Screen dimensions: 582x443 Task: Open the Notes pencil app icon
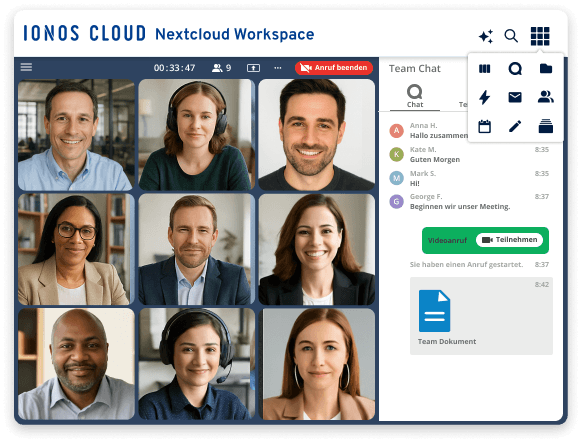tap(515, 126)
